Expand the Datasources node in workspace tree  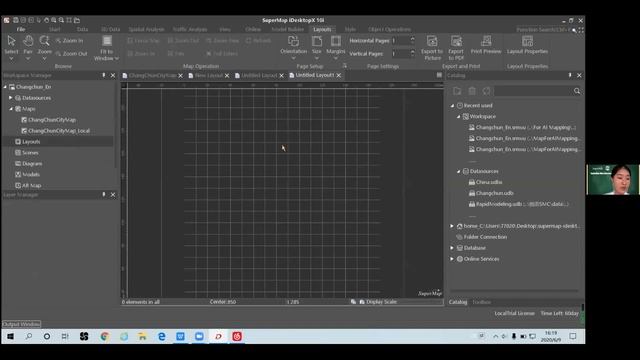pos(11,98)
